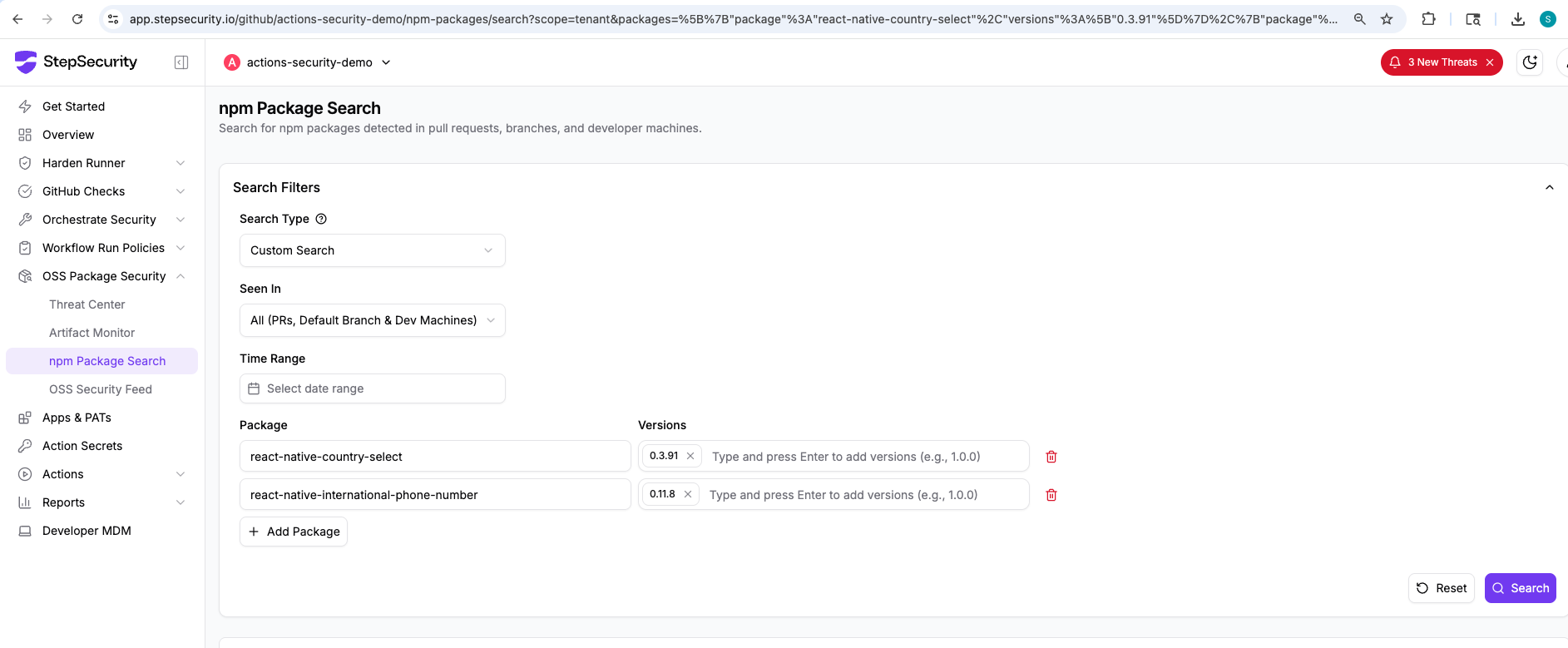Click the StepSecurity logo
This screenshot has height=648, width=1568.
point(76,62)
